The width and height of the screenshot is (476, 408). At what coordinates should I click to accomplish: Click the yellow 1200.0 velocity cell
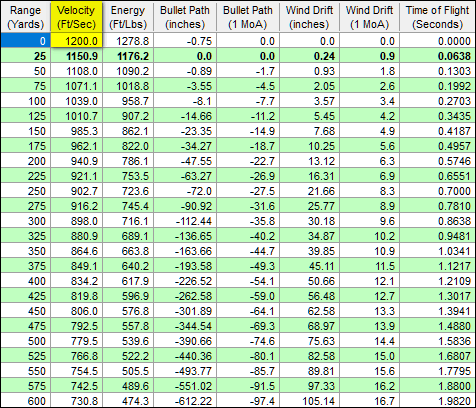(76, 41)
